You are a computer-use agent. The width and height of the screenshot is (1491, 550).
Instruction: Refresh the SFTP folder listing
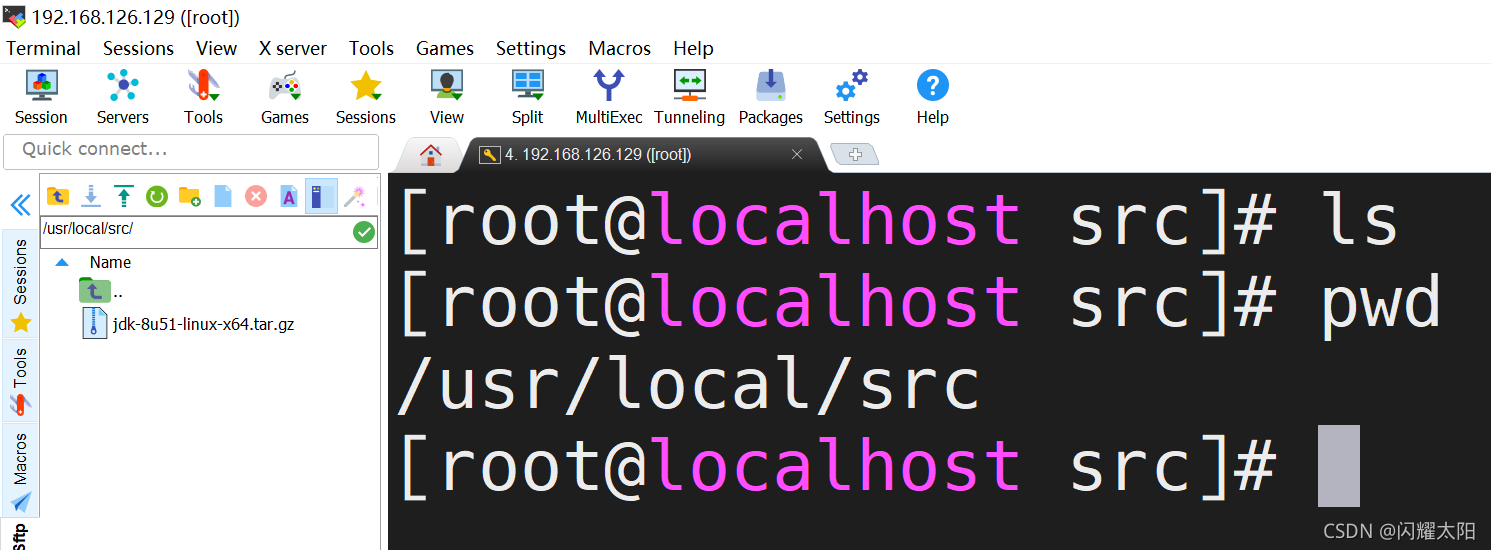[x=156, y=196]
